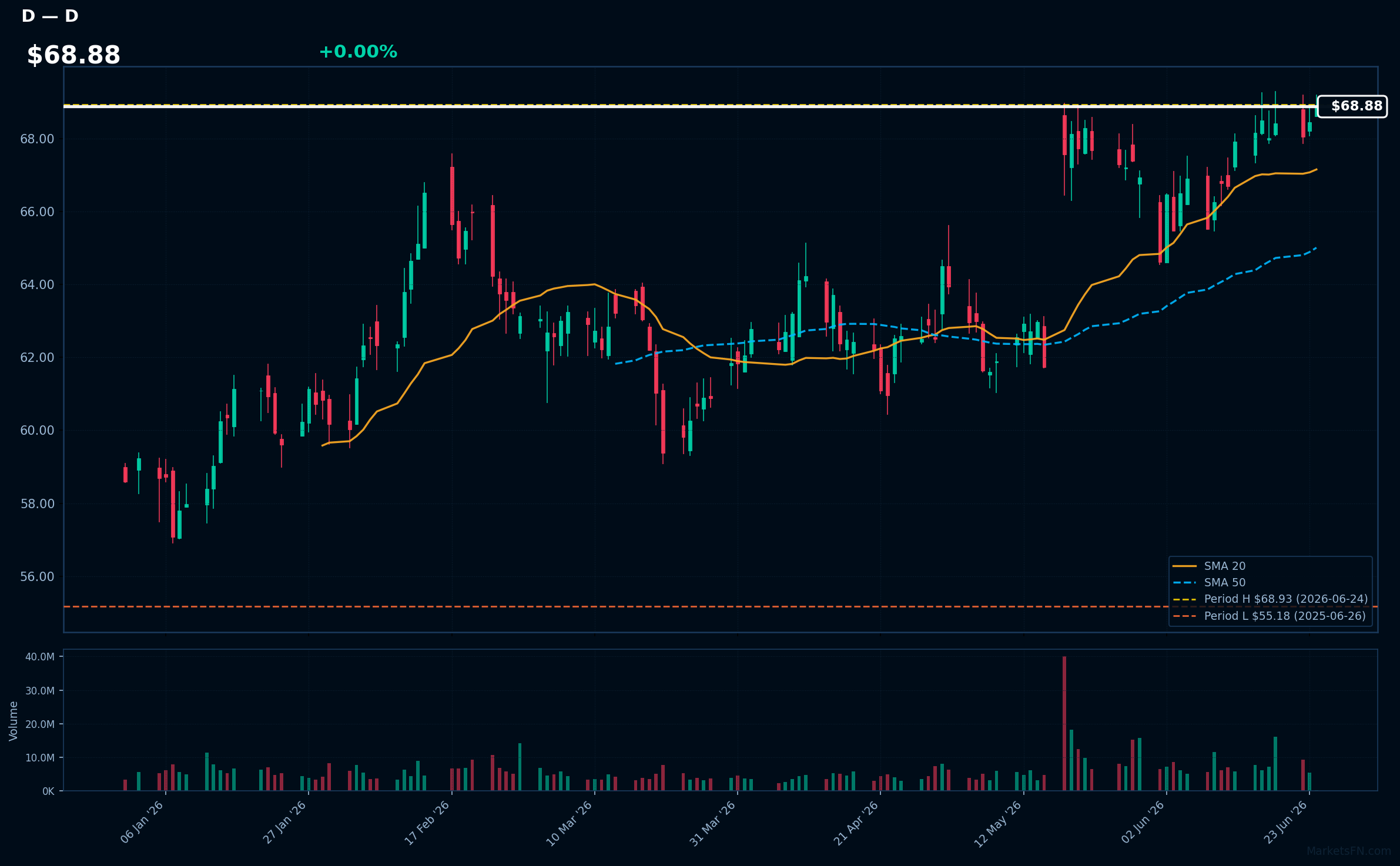
Task: Click the 12 May '26 date label
Action: coord(999,823)
